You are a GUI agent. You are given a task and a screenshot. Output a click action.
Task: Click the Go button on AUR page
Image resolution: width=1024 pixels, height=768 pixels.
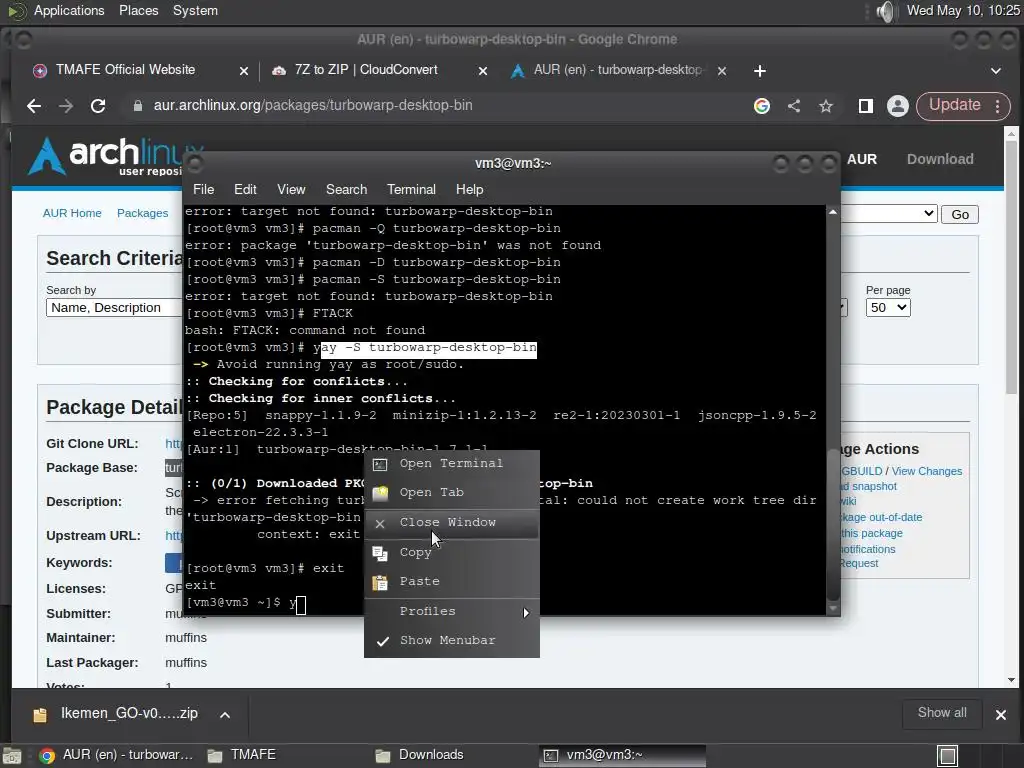point(959,214)
